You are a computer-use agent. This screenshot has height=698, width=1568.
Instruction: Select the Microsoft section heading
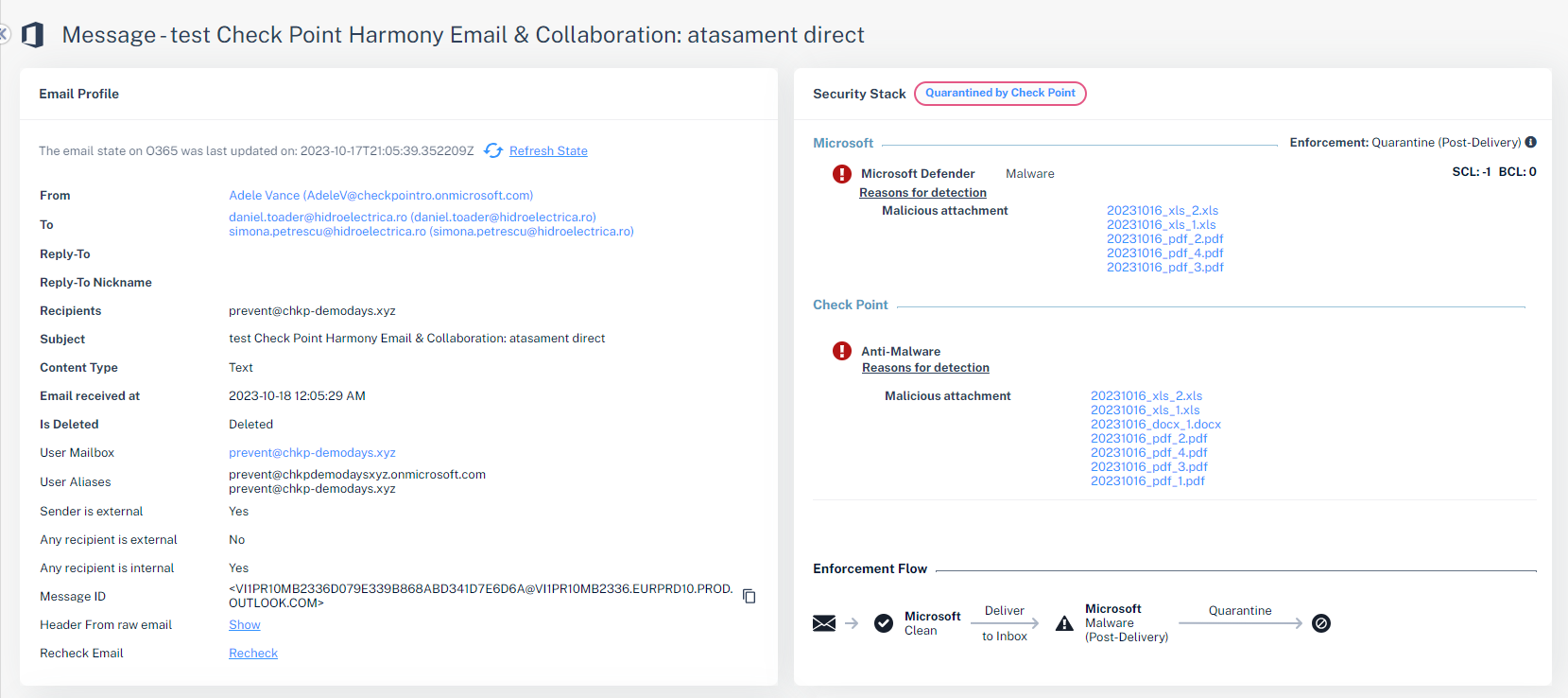click(843, 143)
